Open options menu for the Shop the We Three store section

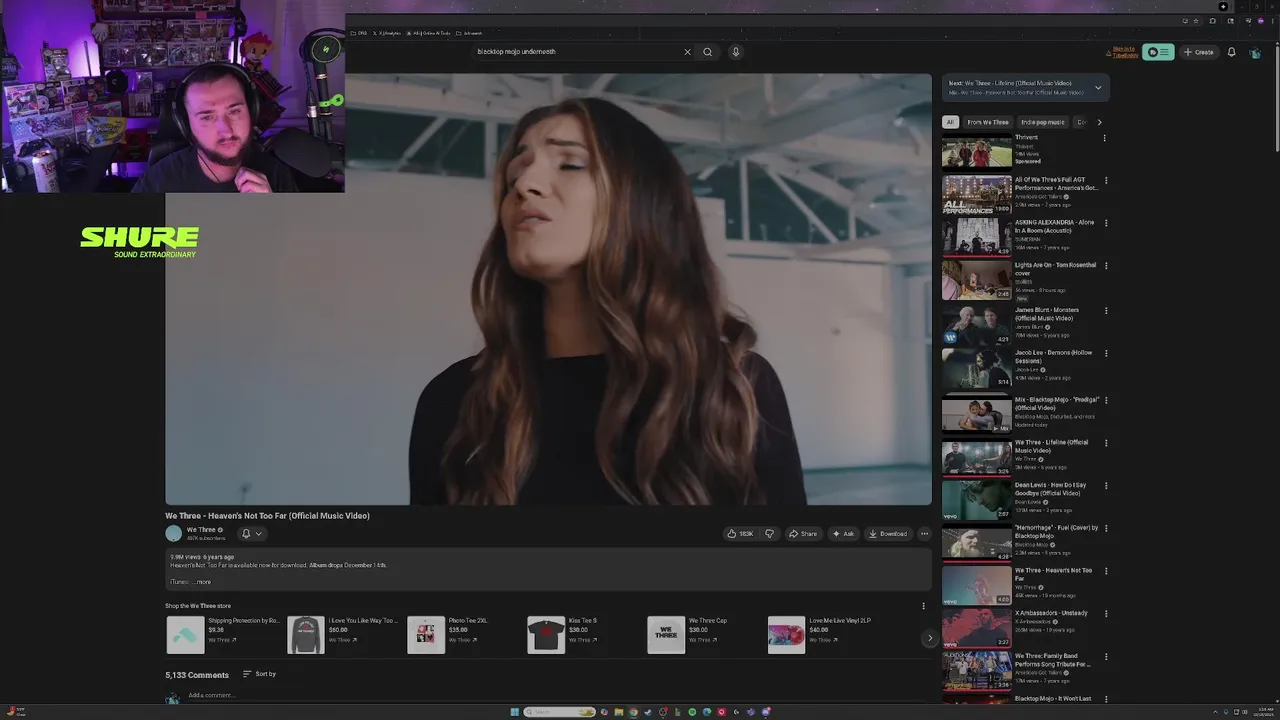pyautogui.click(x=923, y=606)
